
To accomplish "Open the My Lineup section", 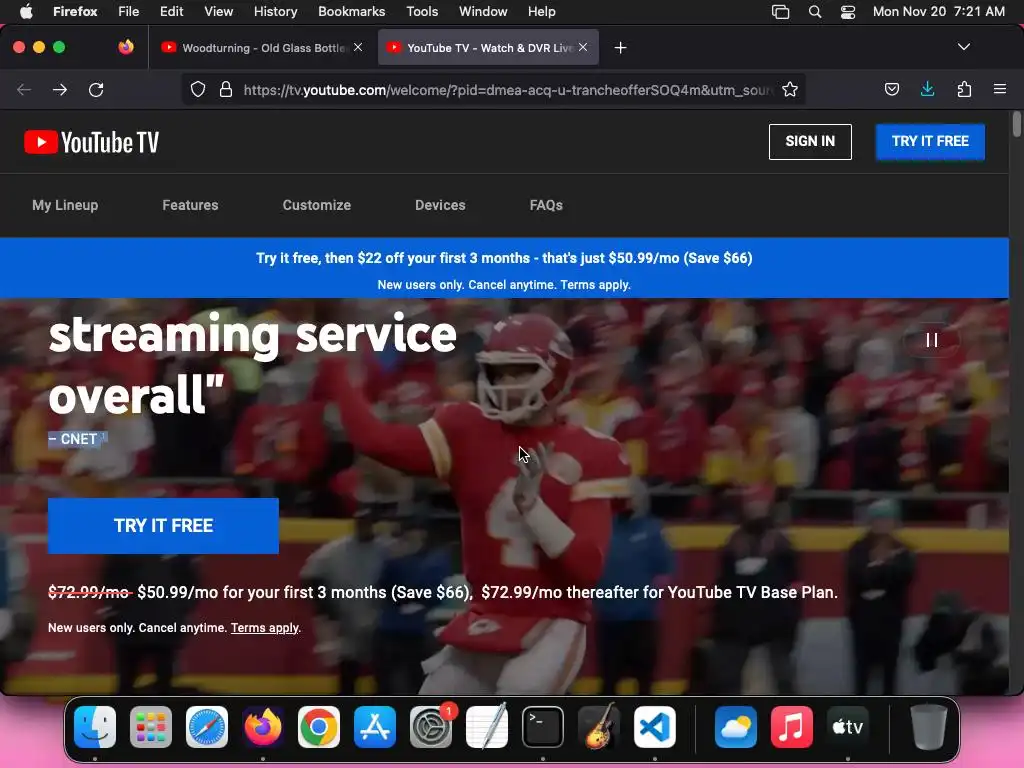I will point(65,205).
